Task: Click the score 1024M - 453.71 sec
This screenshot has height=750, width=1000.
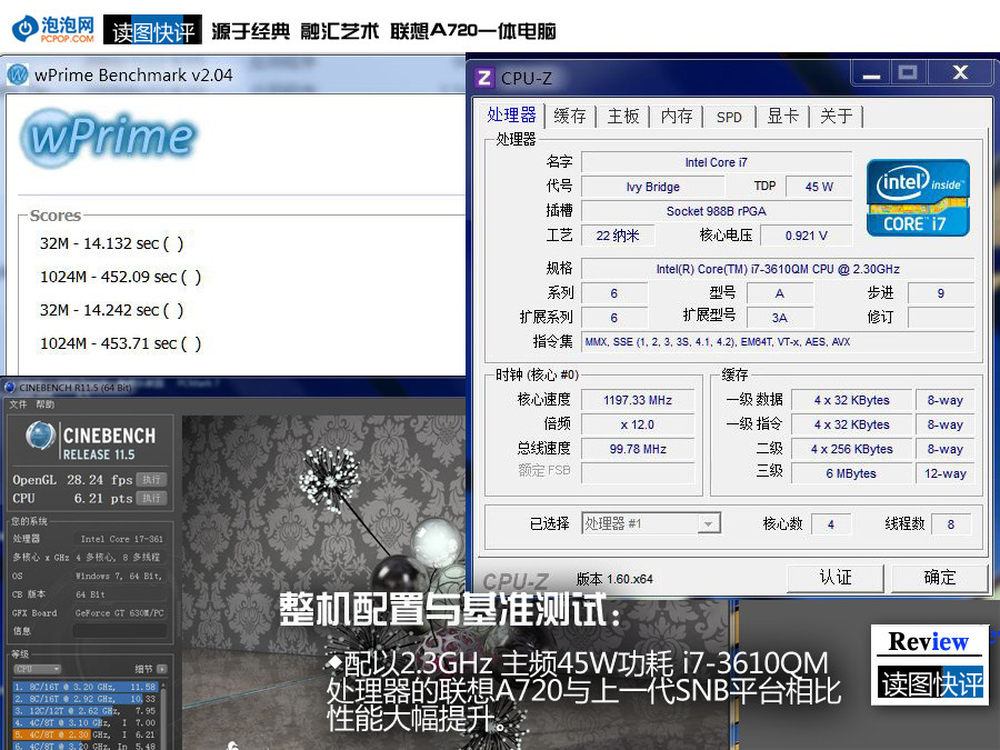Action: pos(121,344)
